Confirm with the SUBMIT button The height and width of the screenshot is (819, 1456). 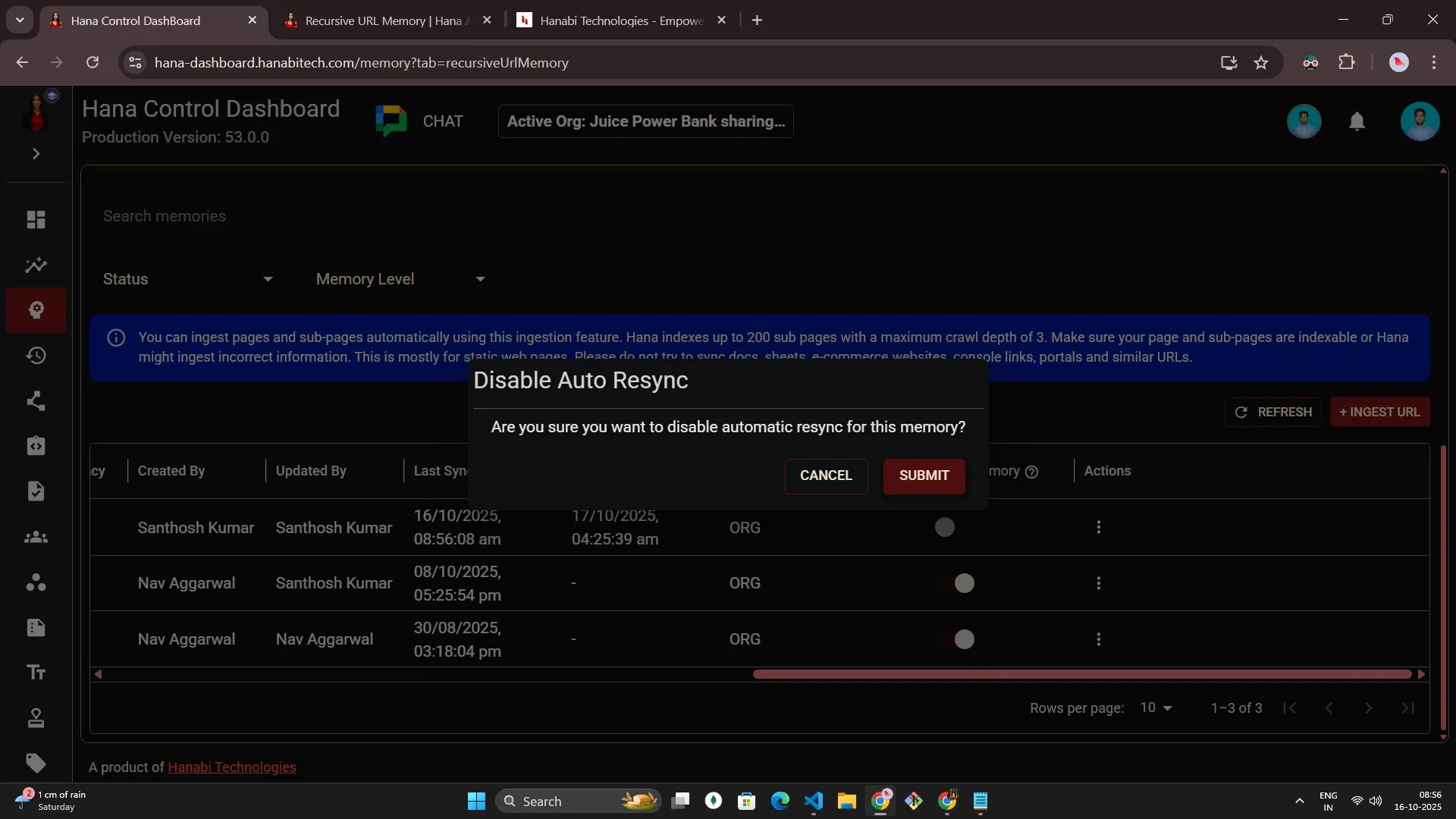(924, 475)
